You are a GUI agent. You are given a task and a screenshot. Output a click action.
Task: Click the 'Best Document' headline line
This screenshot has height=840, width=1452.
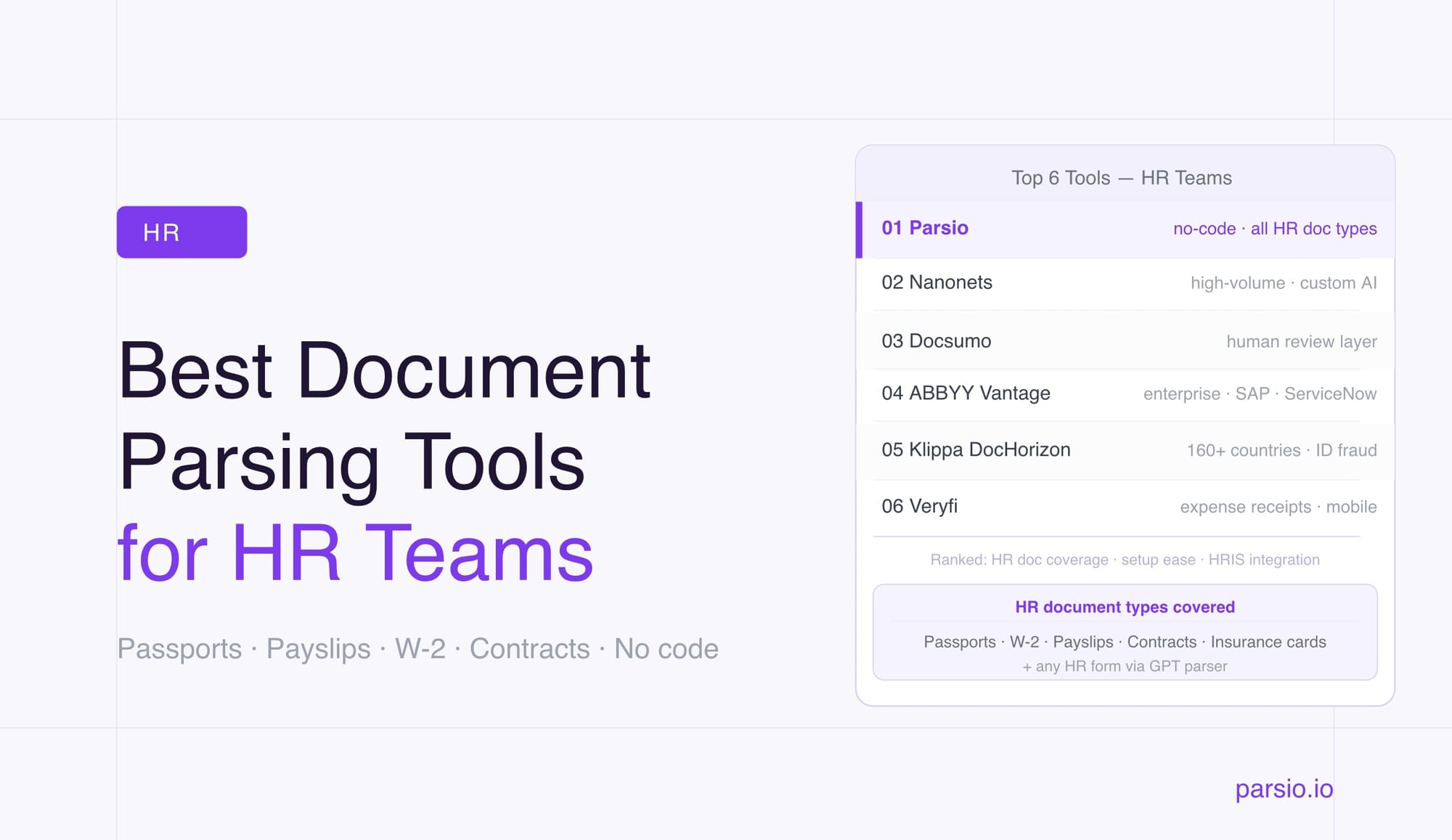(x=384, y=371)
